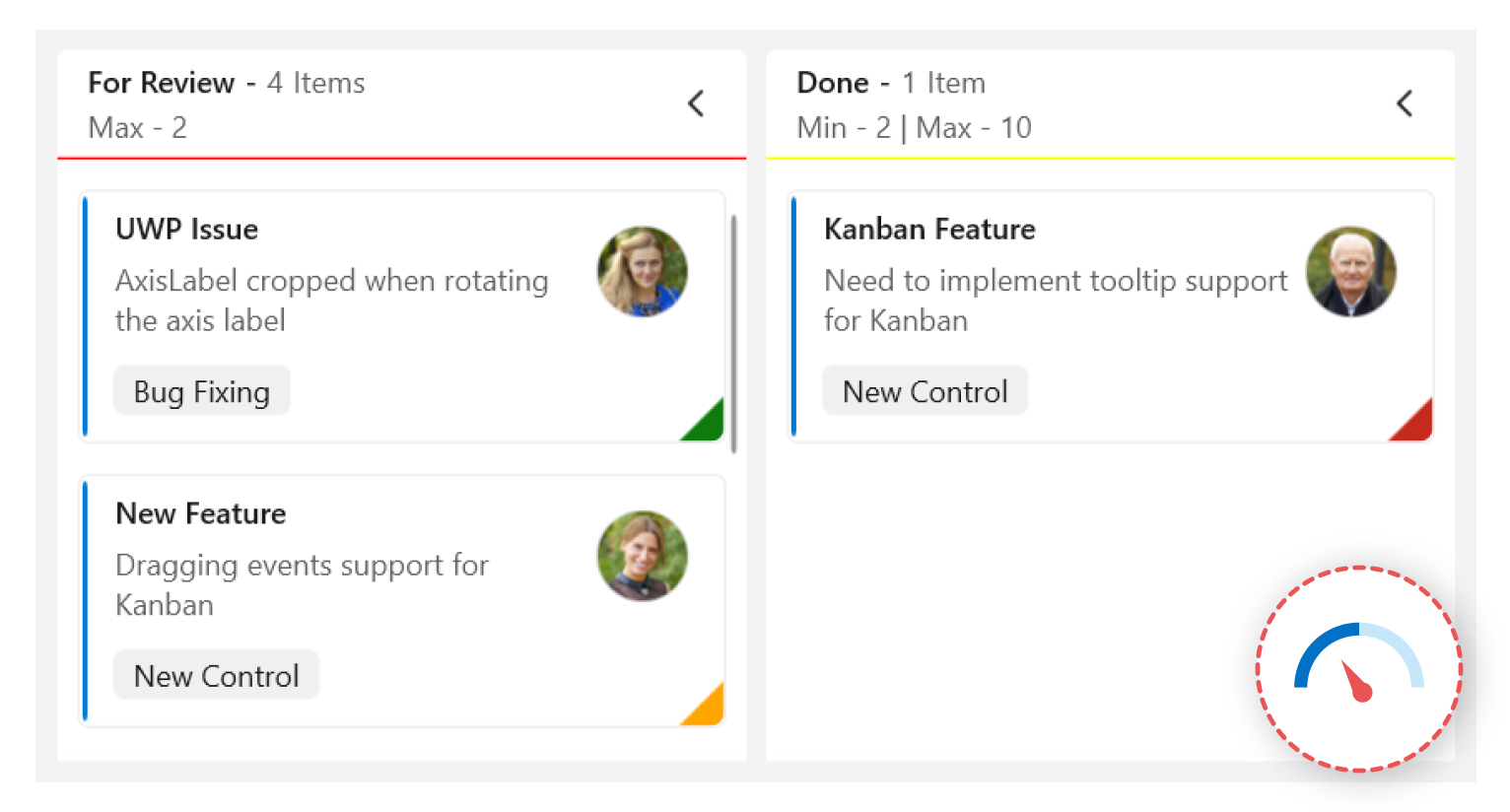Click the UWP Issue assignee avatar
This screenshot has height=812, width=1510.
(643, 272)
